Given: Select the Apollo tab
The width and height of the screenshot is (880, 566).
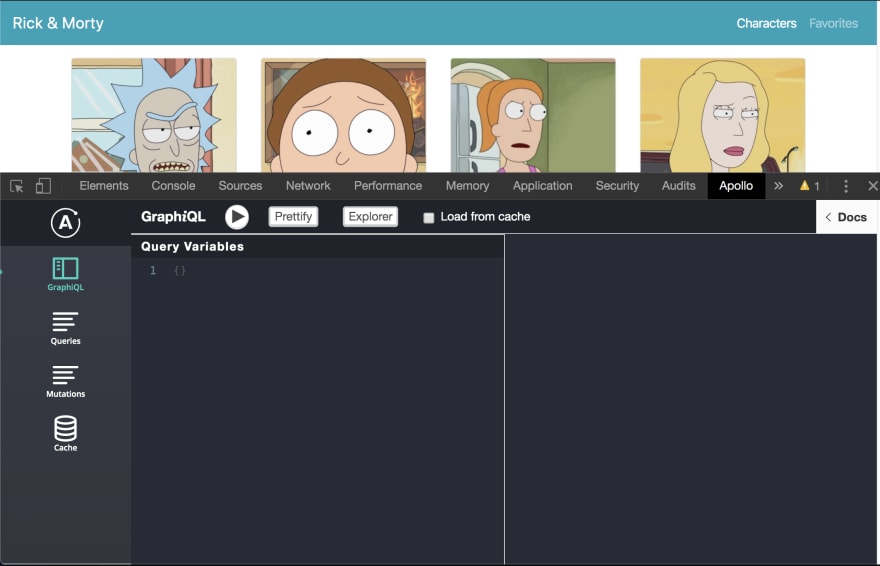Looking at the screenshot, I should coord(736,186).
